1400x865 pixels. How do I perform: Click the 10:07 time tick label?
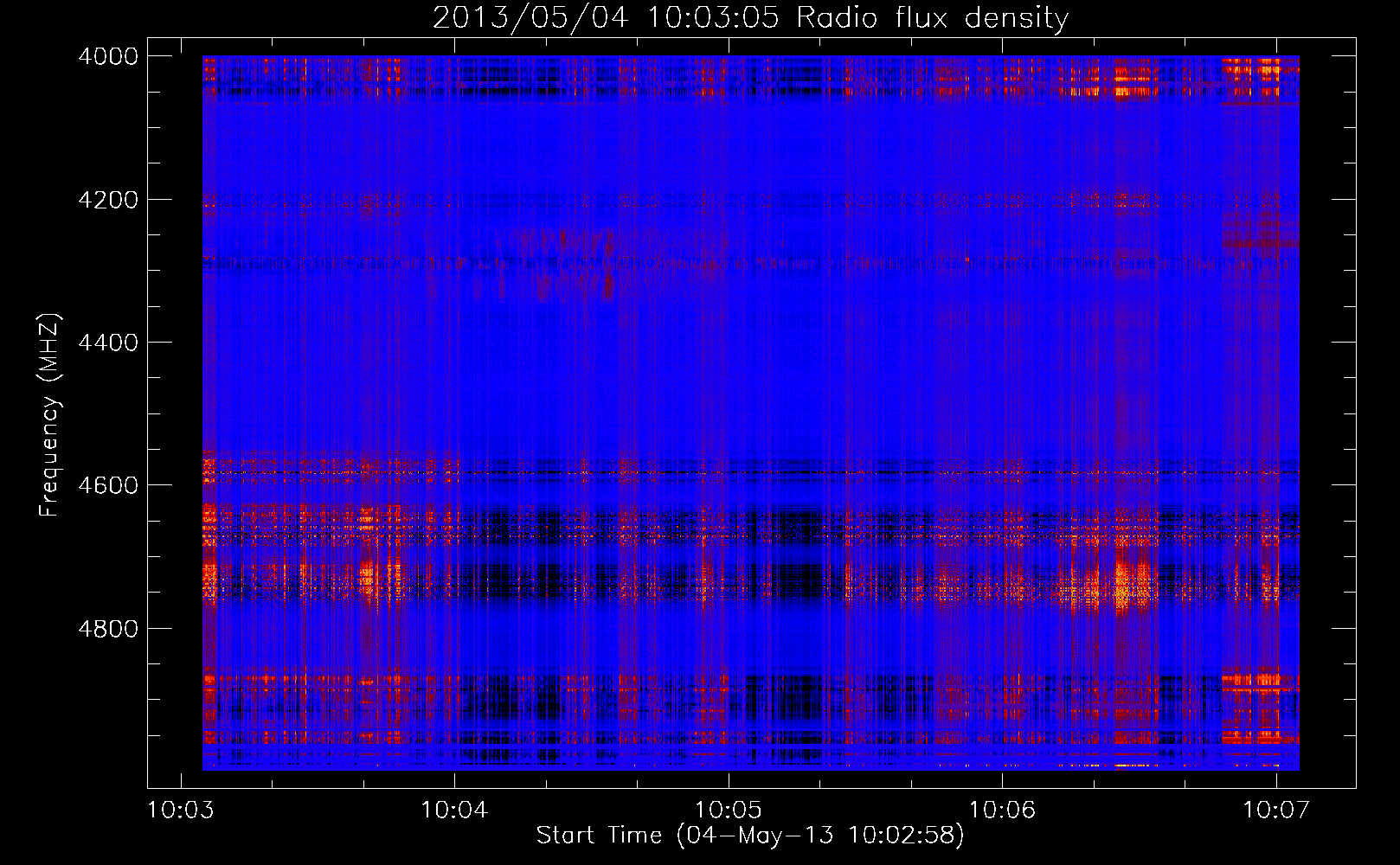[1276, 810]
